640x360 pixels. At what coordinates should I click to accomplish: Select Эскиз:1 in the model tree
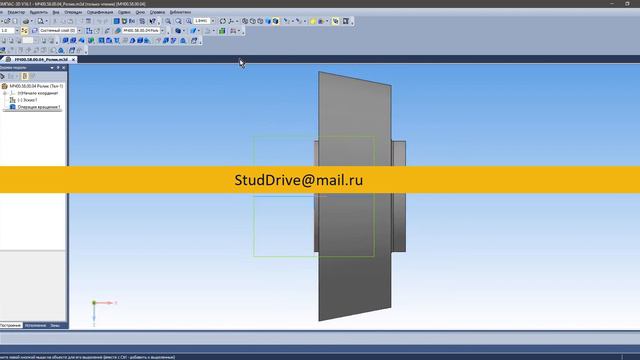pos(27,100)
